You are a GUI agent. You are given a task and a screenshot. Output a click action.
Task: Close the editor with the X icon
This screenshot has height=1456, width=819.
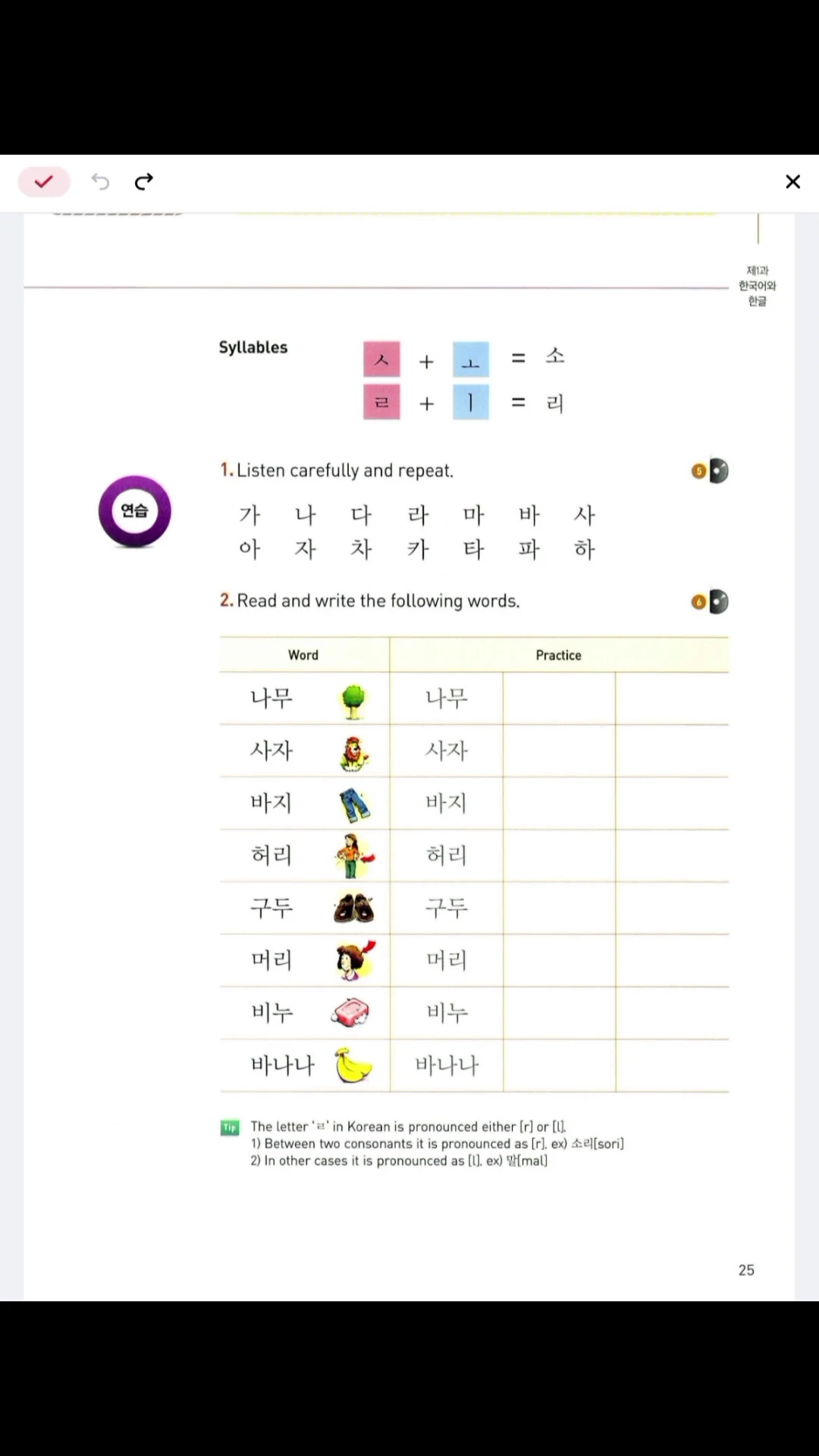pos(792,182)
